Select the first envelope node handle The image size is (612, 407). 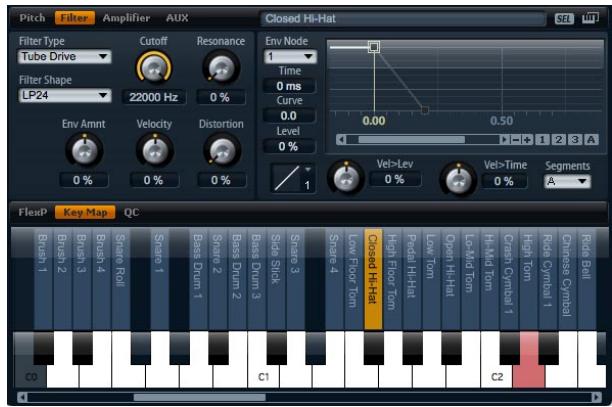(x=374, y=47)
